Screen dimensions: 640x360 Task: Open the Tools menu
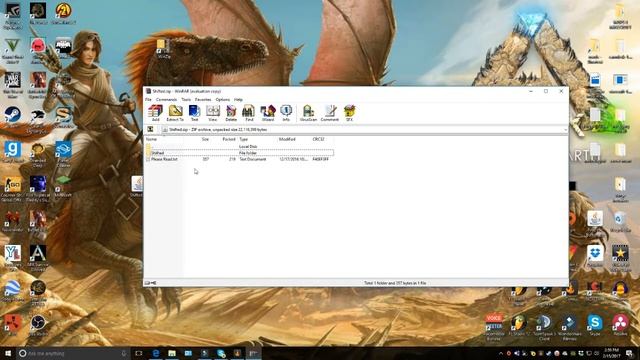(186, 100)
